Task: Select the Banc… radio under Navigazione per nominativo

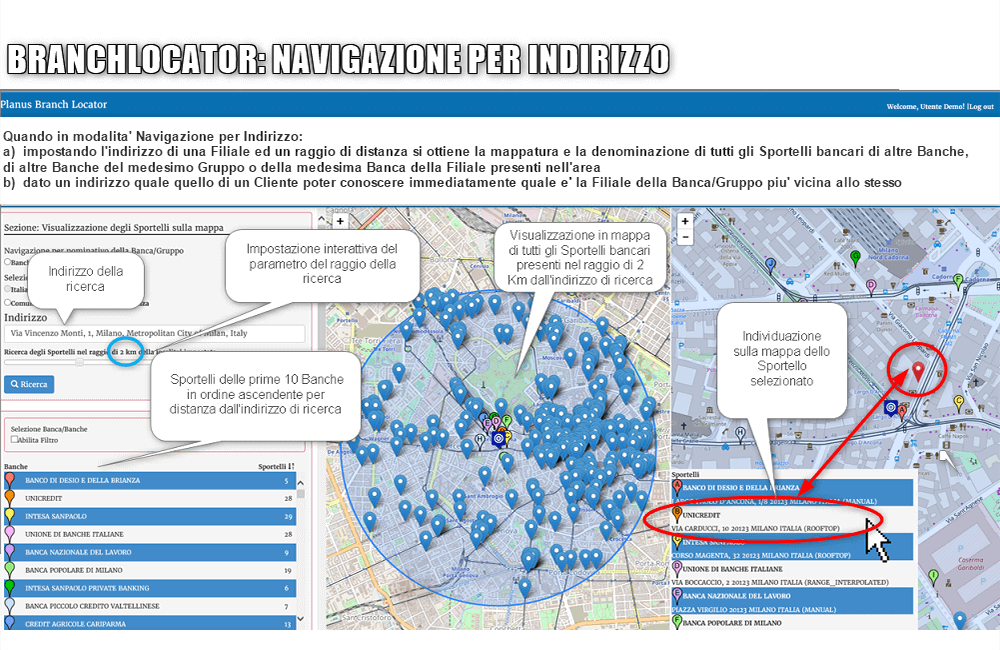Action: click(8, 262)
